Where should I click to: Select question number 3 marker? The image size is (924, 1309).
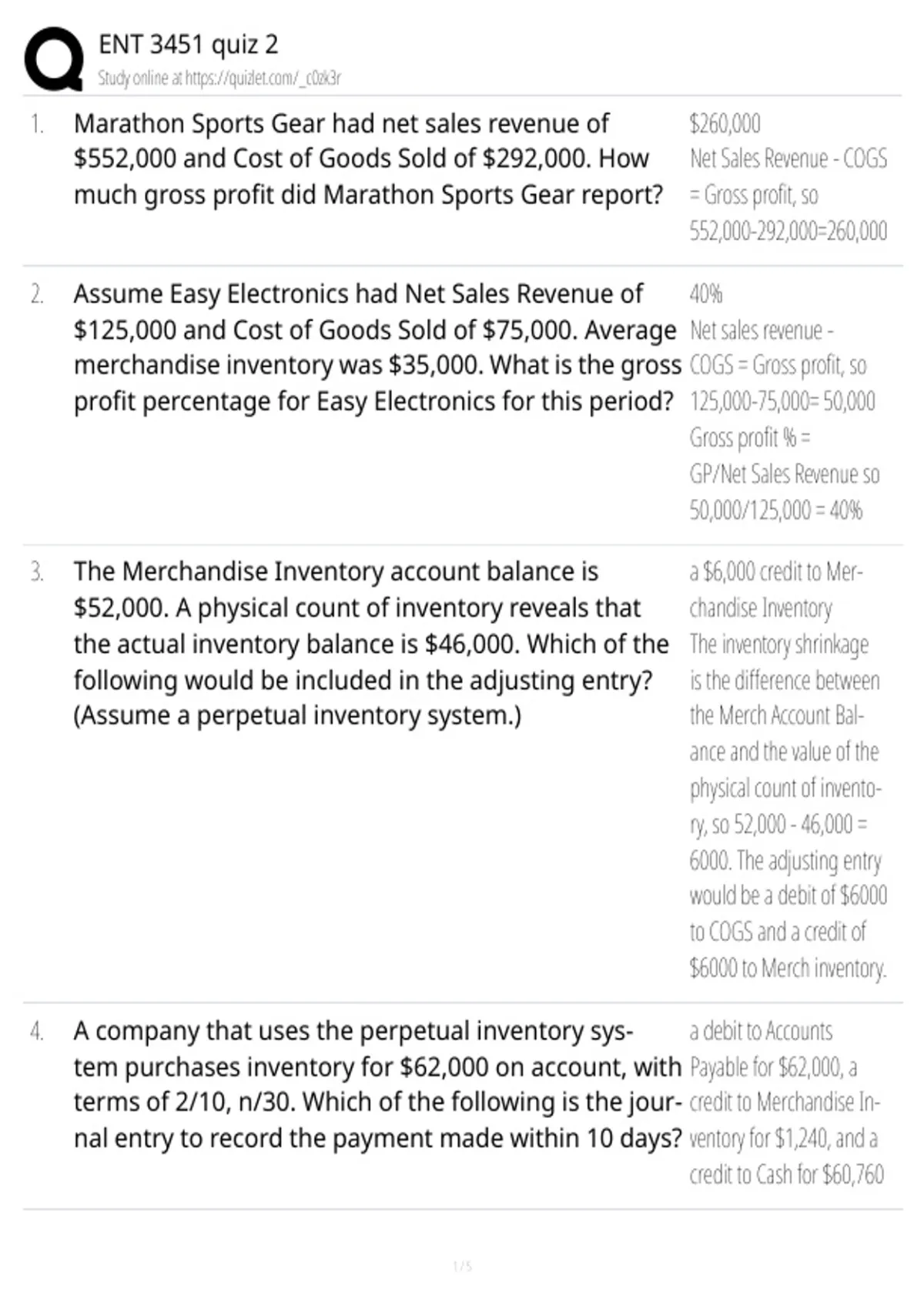click(x=36, y=572)
